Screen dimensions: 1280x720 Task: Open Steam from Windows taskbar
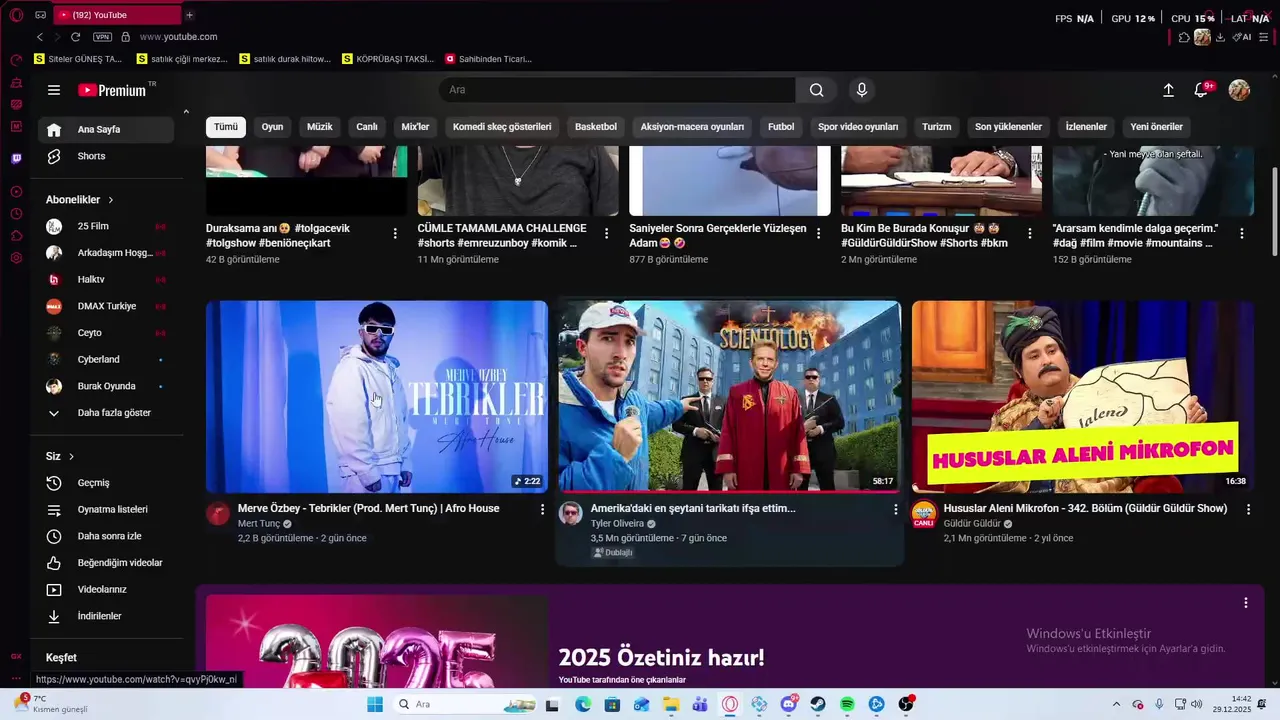click(x=818, y=705)
